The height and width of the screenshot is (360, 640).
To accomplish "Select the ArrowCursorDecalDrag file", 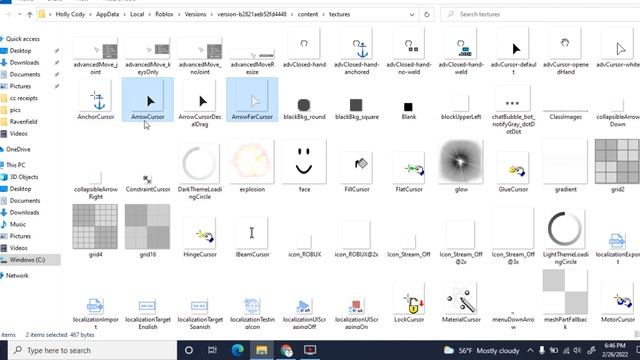I will tap(200, 104).
